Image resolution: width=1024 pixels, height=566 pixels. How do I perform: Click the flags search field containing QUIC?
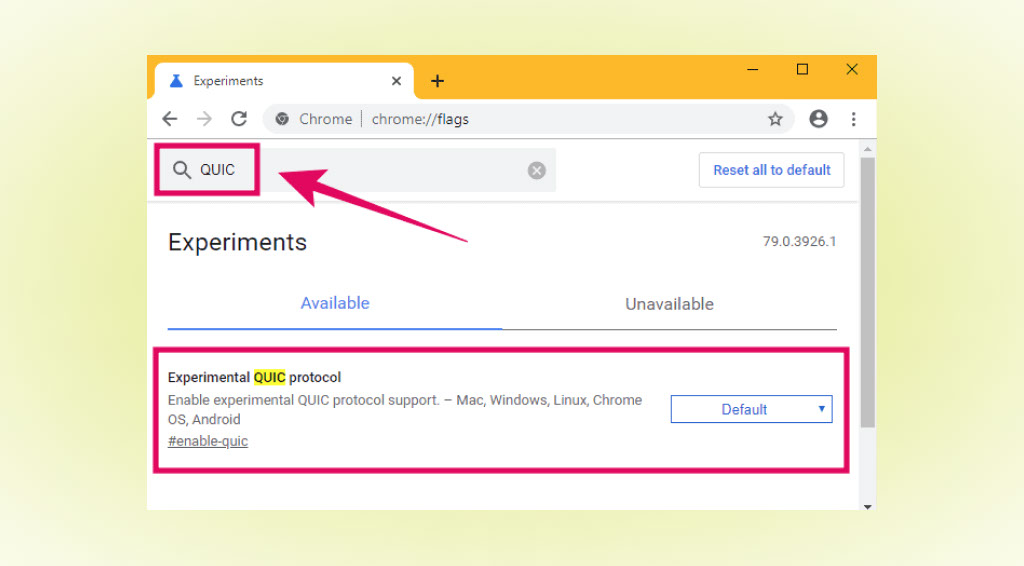(357, 170)
